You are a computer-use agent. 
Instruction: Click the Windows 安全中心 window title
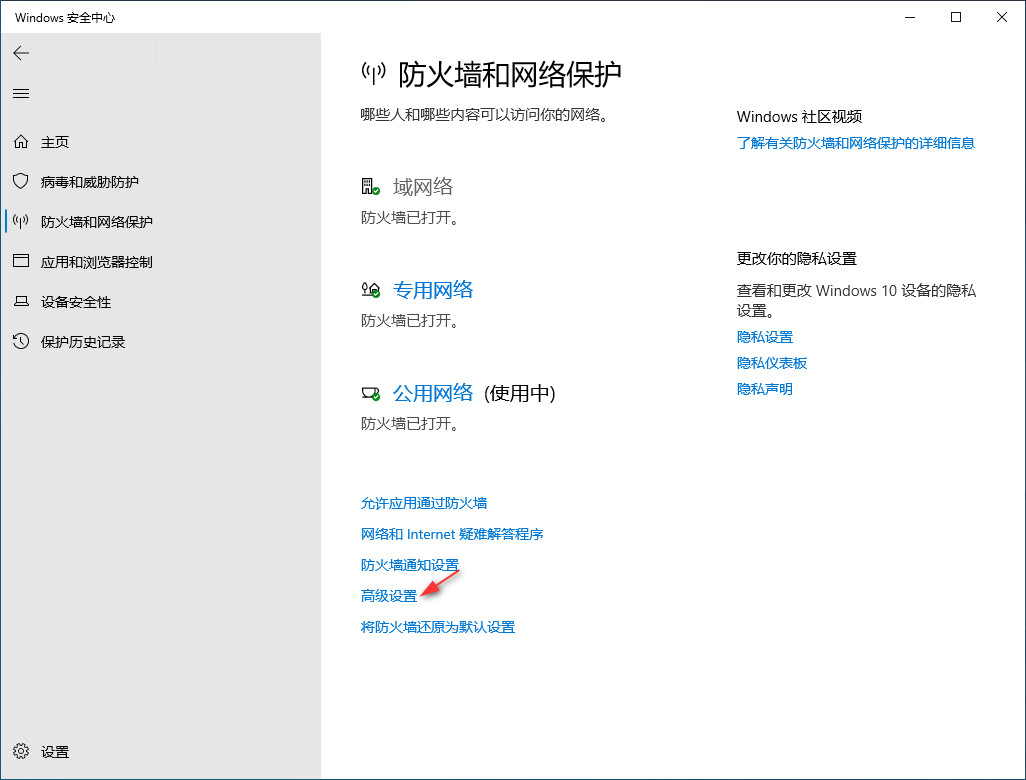65,18
